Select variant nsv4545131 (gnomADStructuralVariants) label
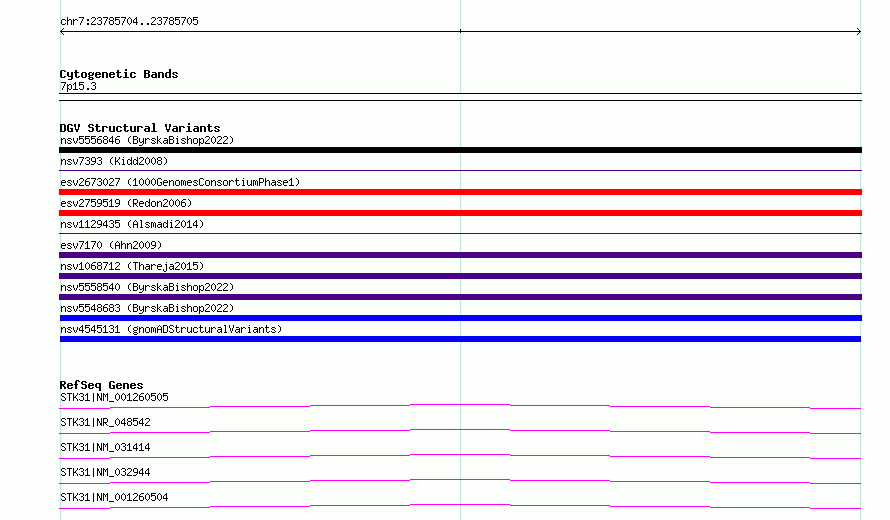This screenshot has height=520, width=890. click(x=171, y=329)
